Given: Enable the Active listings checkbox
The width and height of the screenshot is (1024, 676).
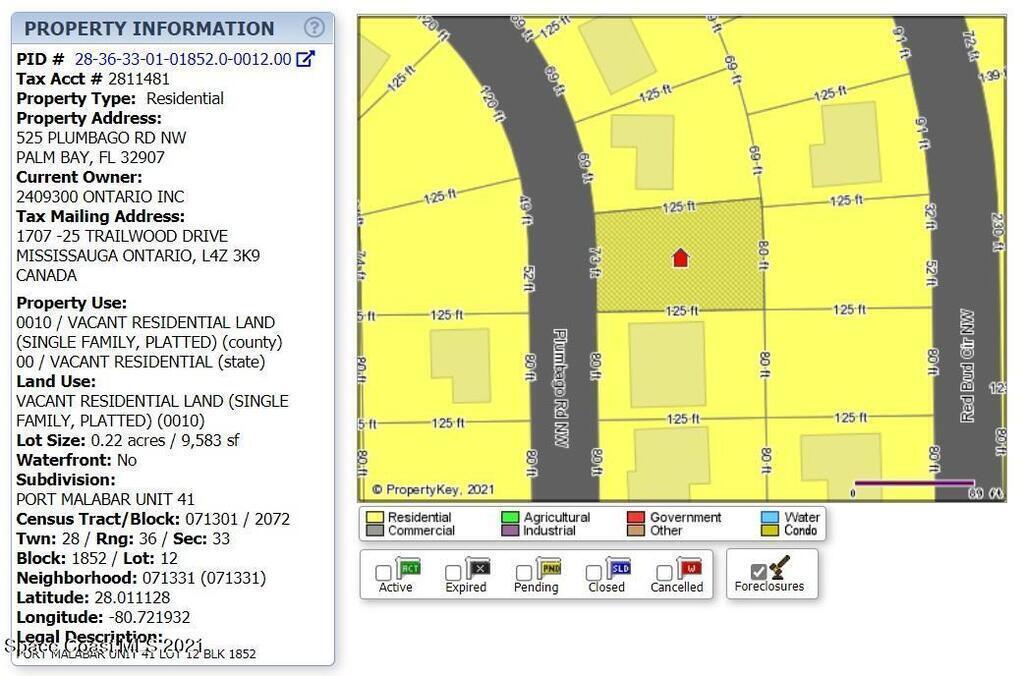Looking at the screenshot, I should click(383, 573).
